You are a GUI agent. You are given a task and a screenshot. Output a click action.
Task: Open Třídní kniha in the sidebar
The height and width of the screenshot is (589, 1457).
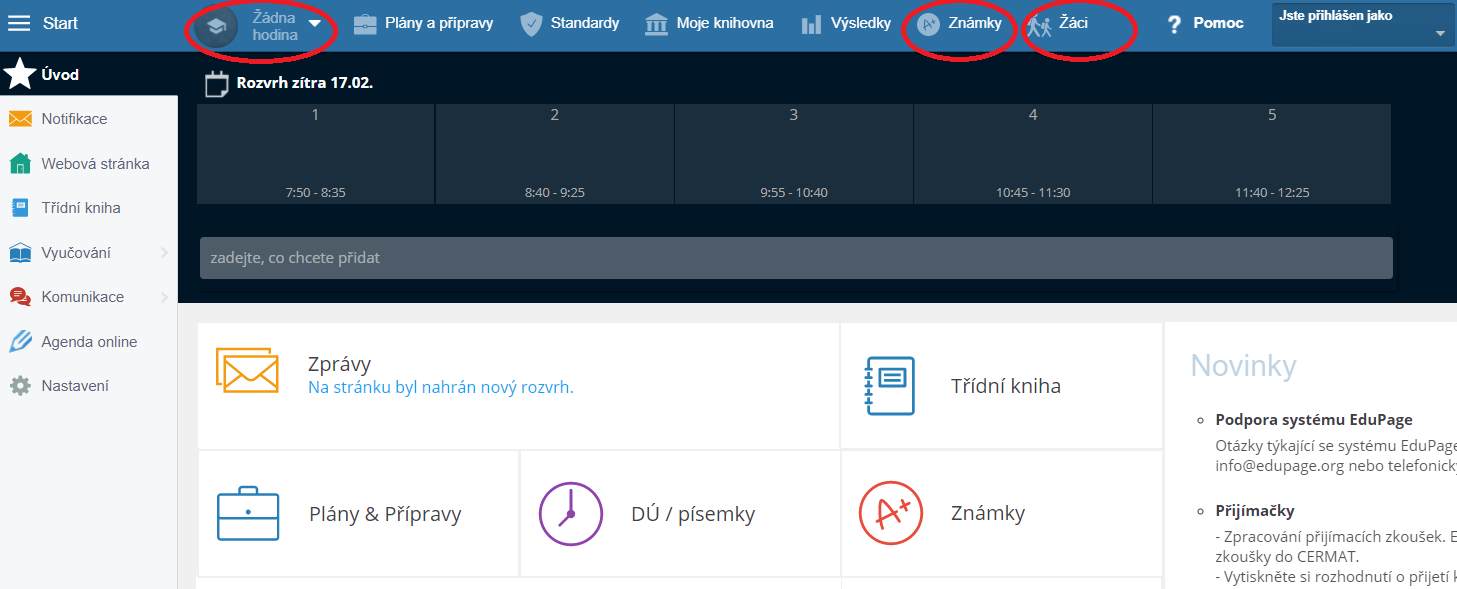click(x=81, y=208)
